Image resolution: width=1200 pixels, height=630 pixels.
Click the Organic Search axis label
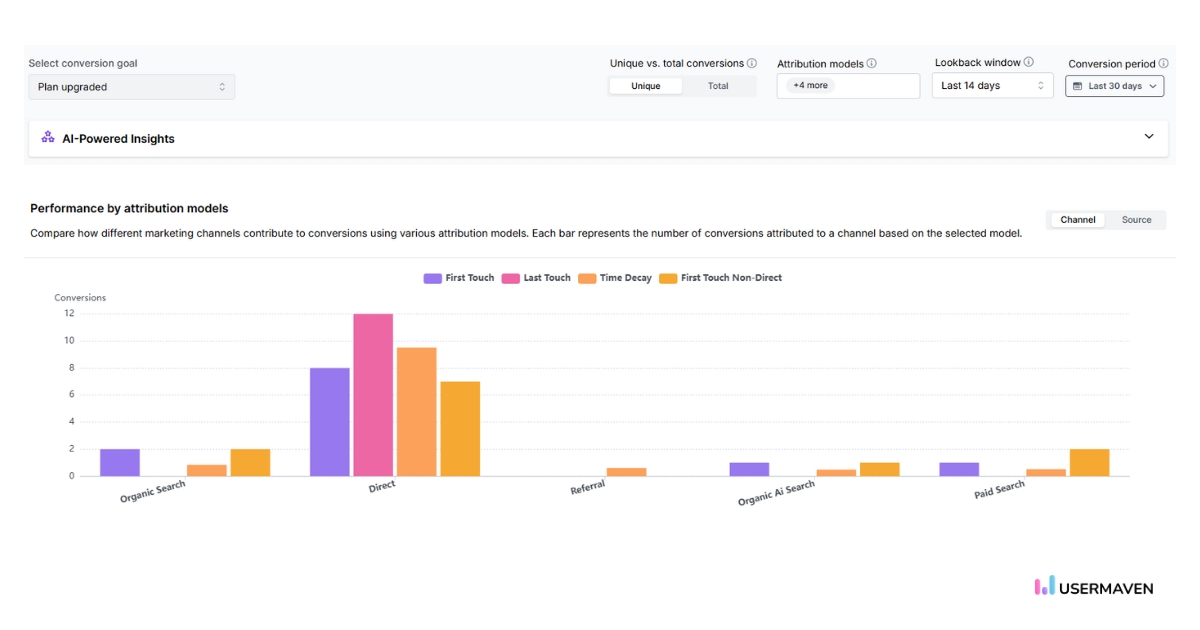point(150,487)
